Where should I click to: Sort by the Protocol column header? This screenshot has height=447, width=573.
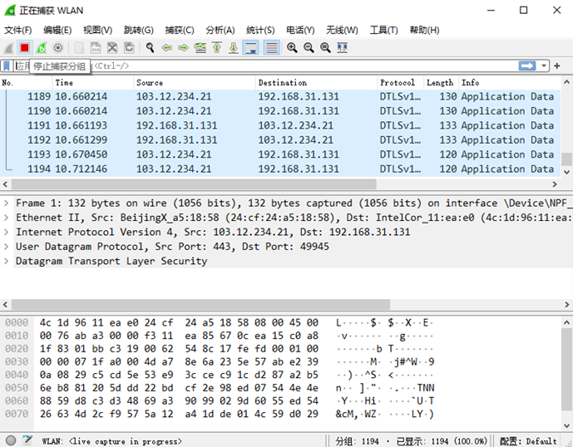[401, 83]
